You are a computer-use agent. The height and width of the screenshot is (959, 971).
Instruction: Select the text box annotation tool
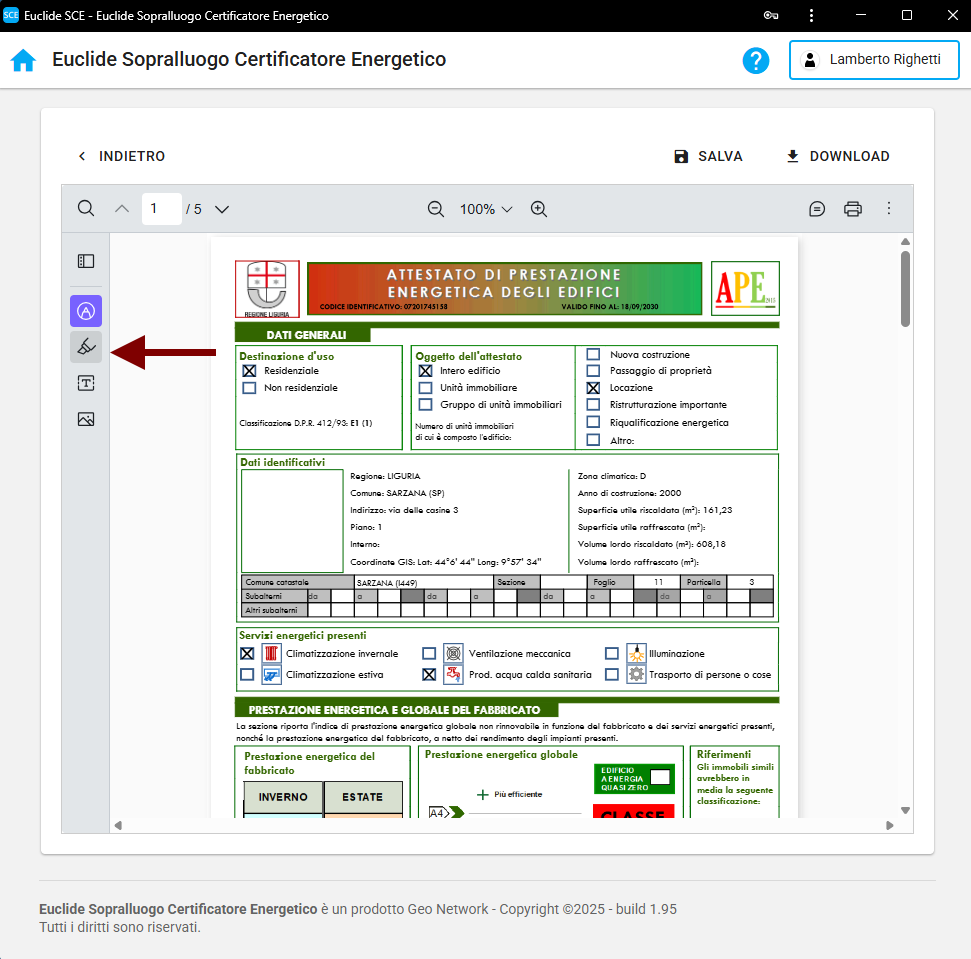(x=86, y=383)
